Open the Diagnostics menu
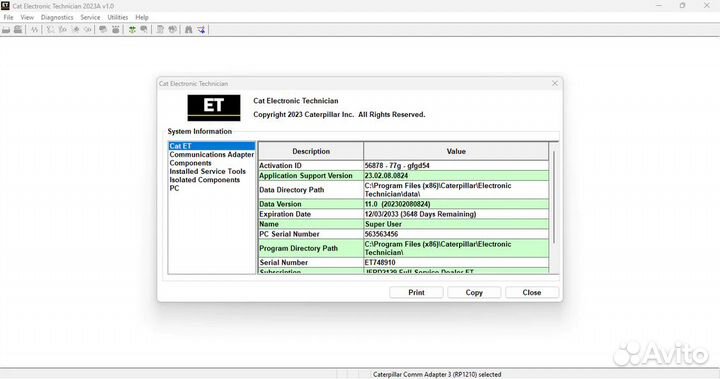 (57, 17)
